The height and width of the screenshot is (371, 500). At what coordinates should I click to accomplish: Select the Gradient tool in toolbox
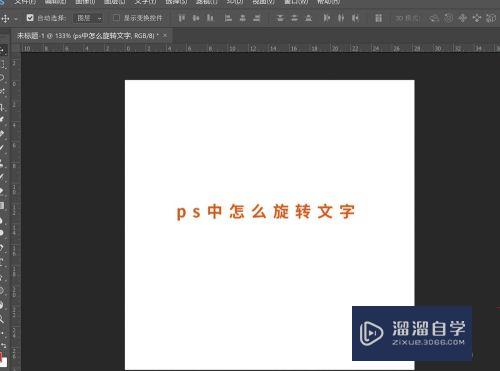tap(2, 206)
